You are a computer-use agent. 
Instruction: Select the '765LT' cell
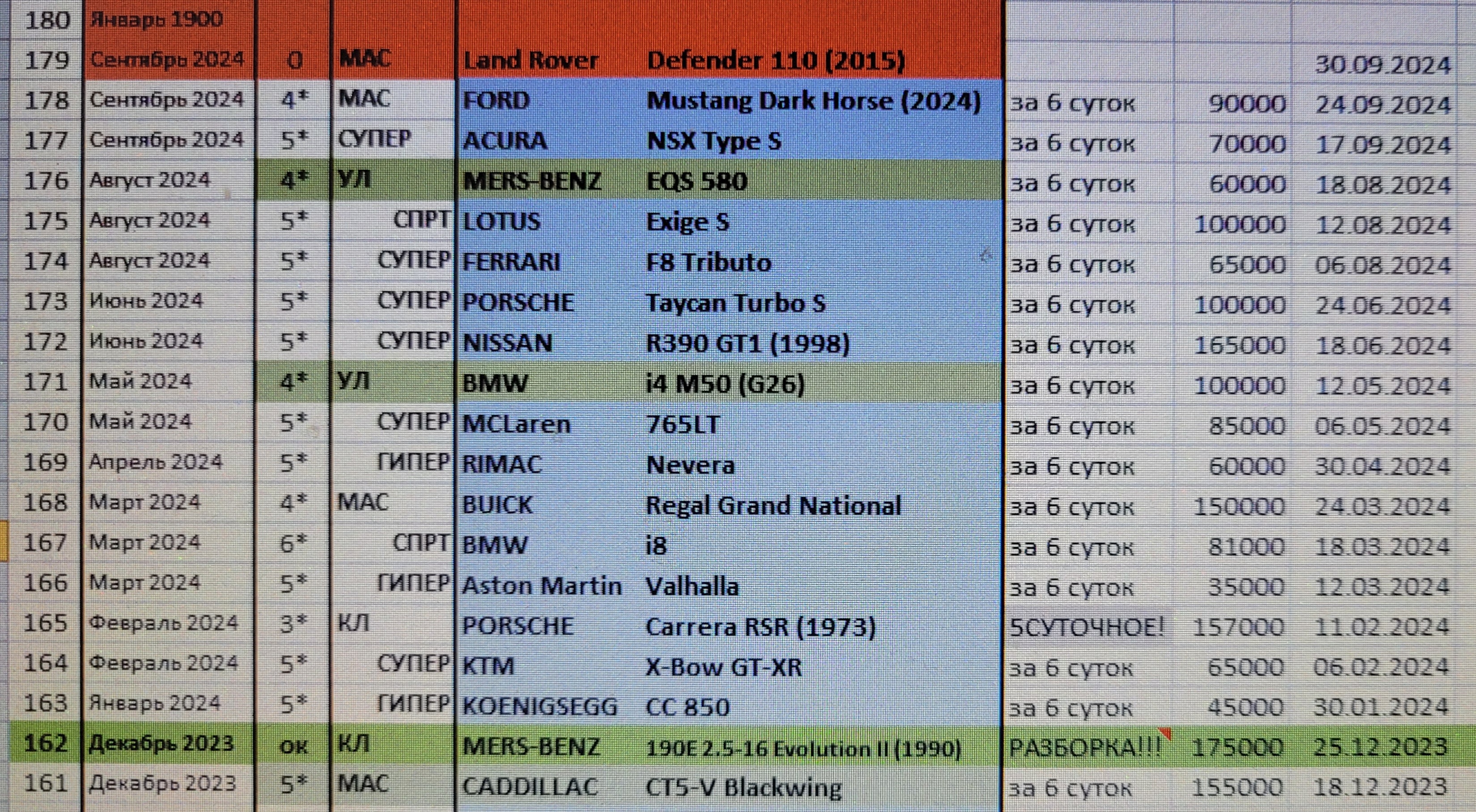[x=823, y=423]
